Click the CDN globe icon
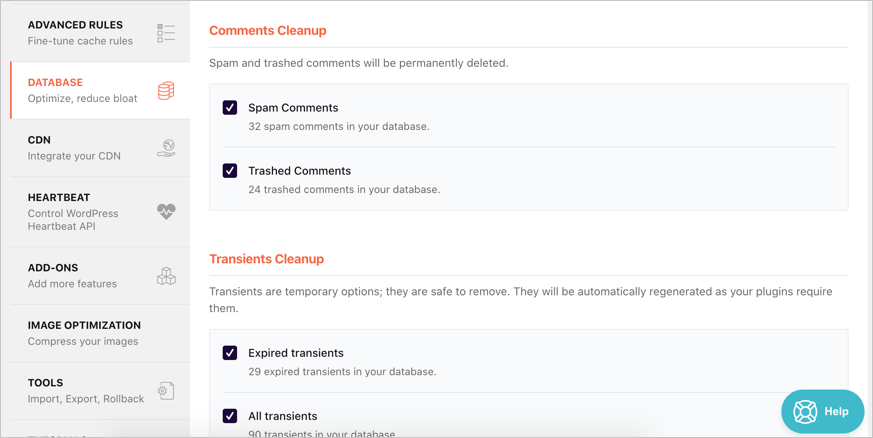 pyautogui.click(x=166, y=149)
